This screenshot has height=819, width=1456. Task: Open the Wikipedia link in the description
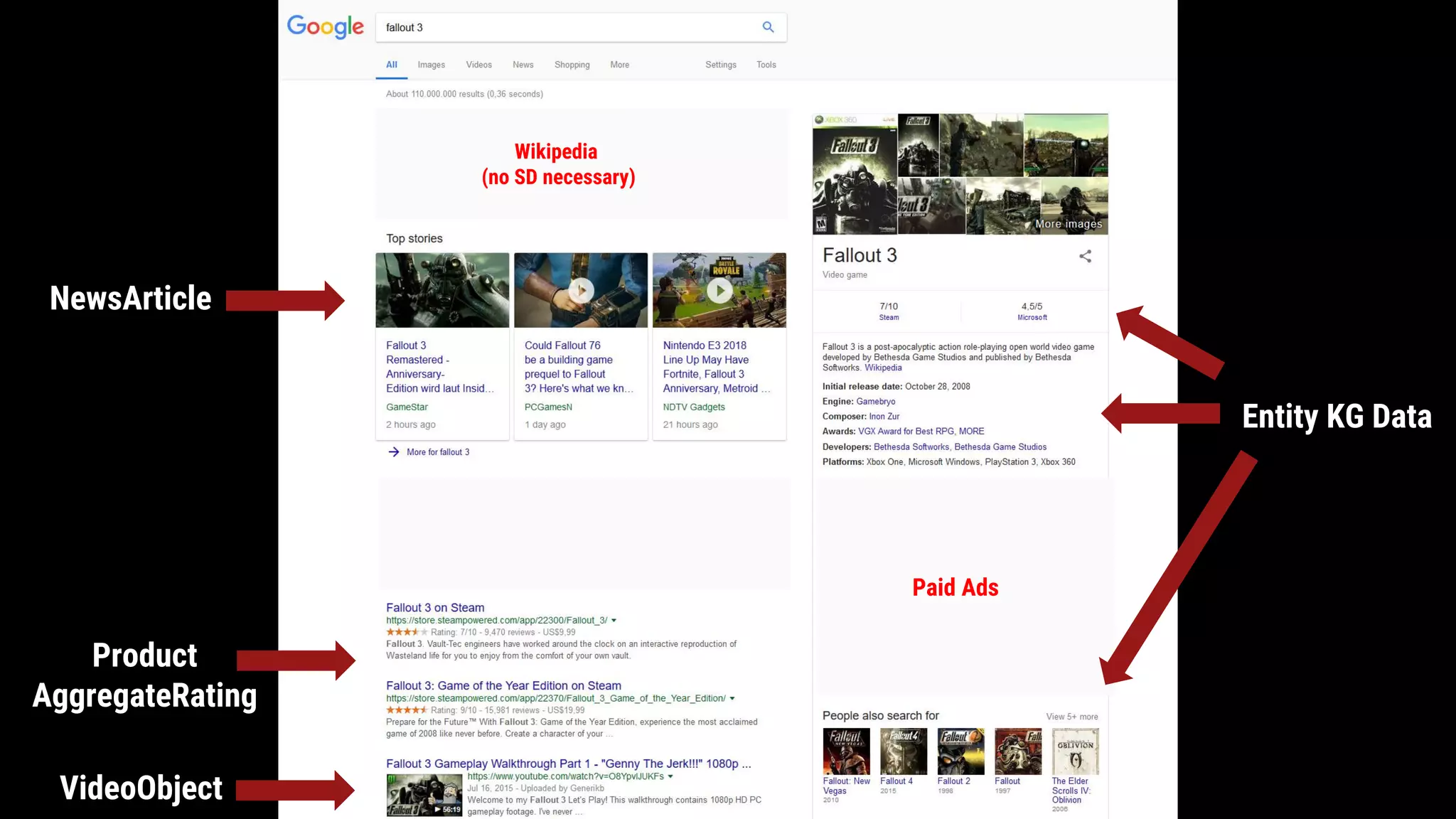coord(883,368)
